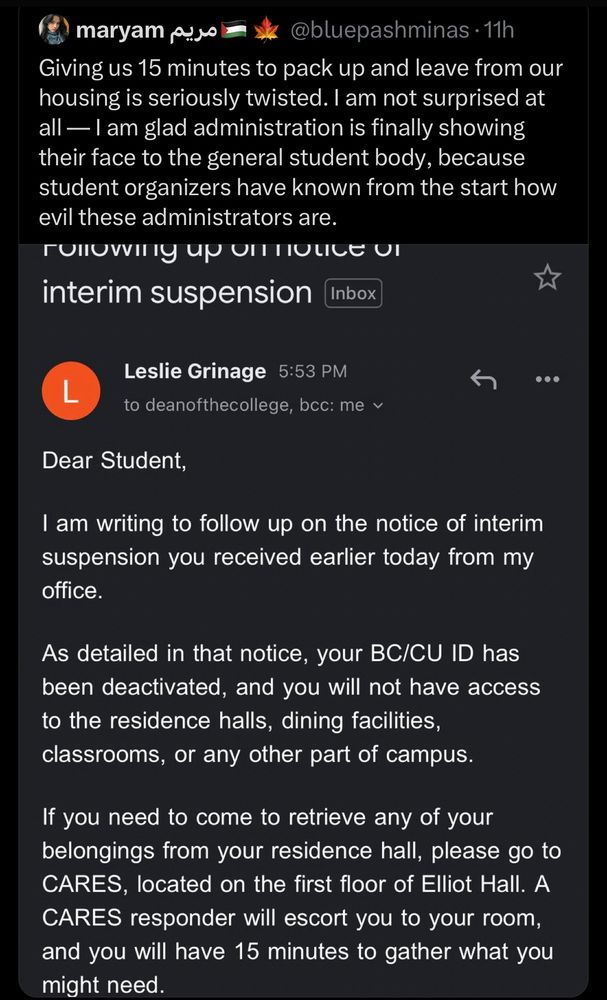
Task: Click the 5:53 PM email timestamp
Action: pos(313,371)
